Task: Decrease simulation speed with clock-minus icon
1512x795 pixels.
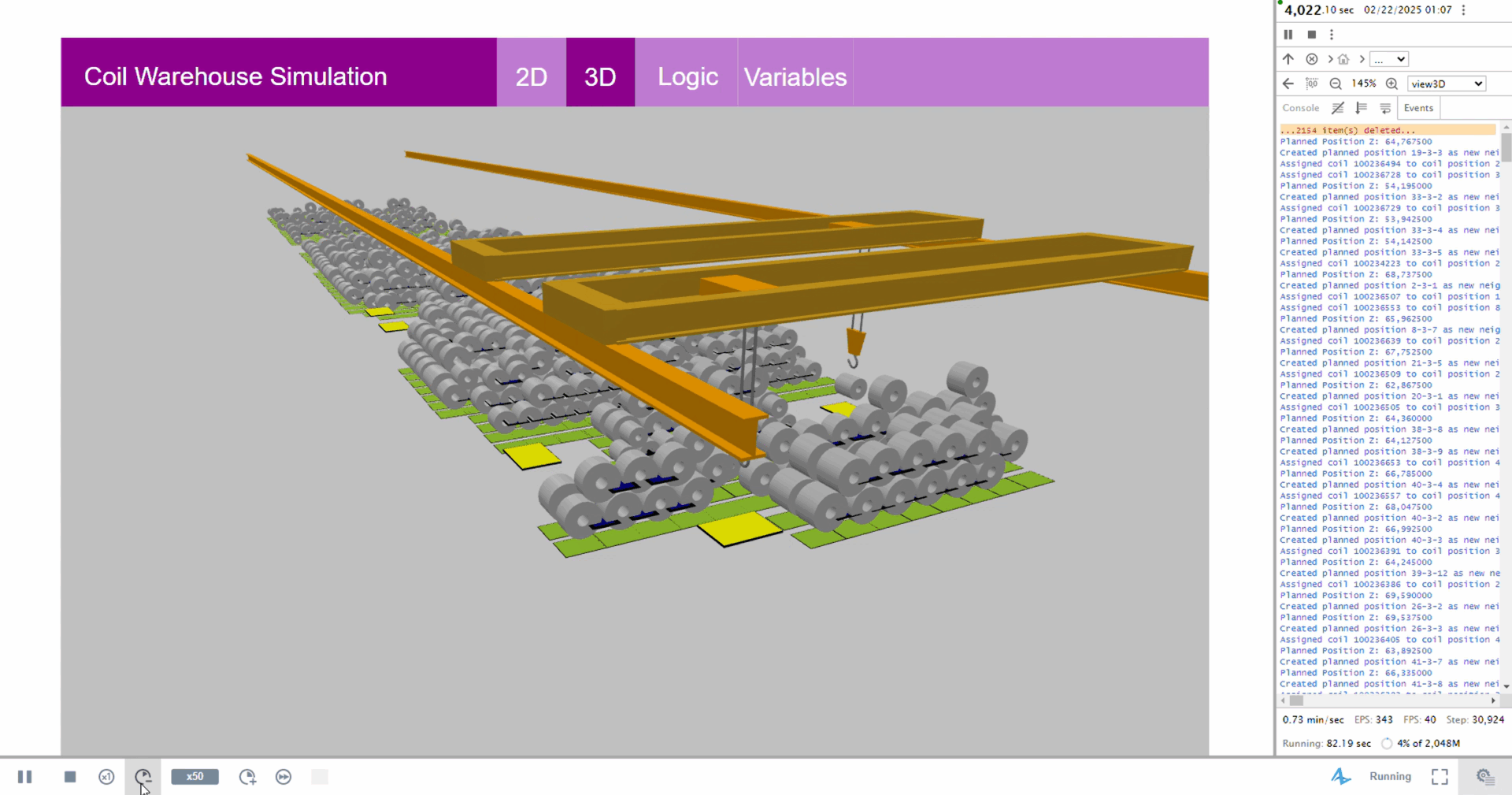Action: [x=143, y=777]
